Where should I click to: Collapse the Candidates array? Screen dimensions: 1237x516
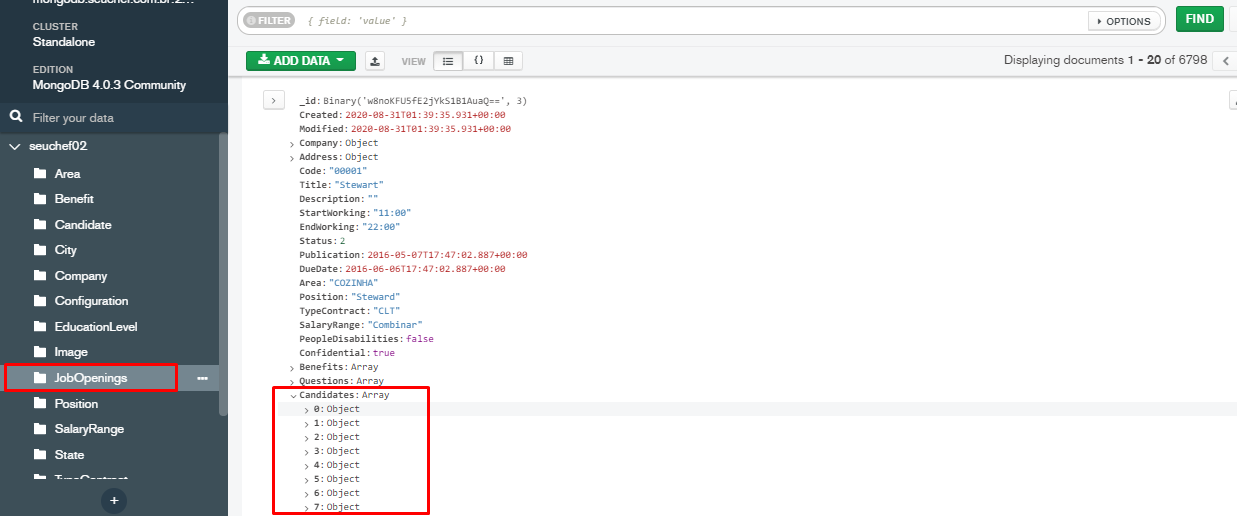click(293, 396)
